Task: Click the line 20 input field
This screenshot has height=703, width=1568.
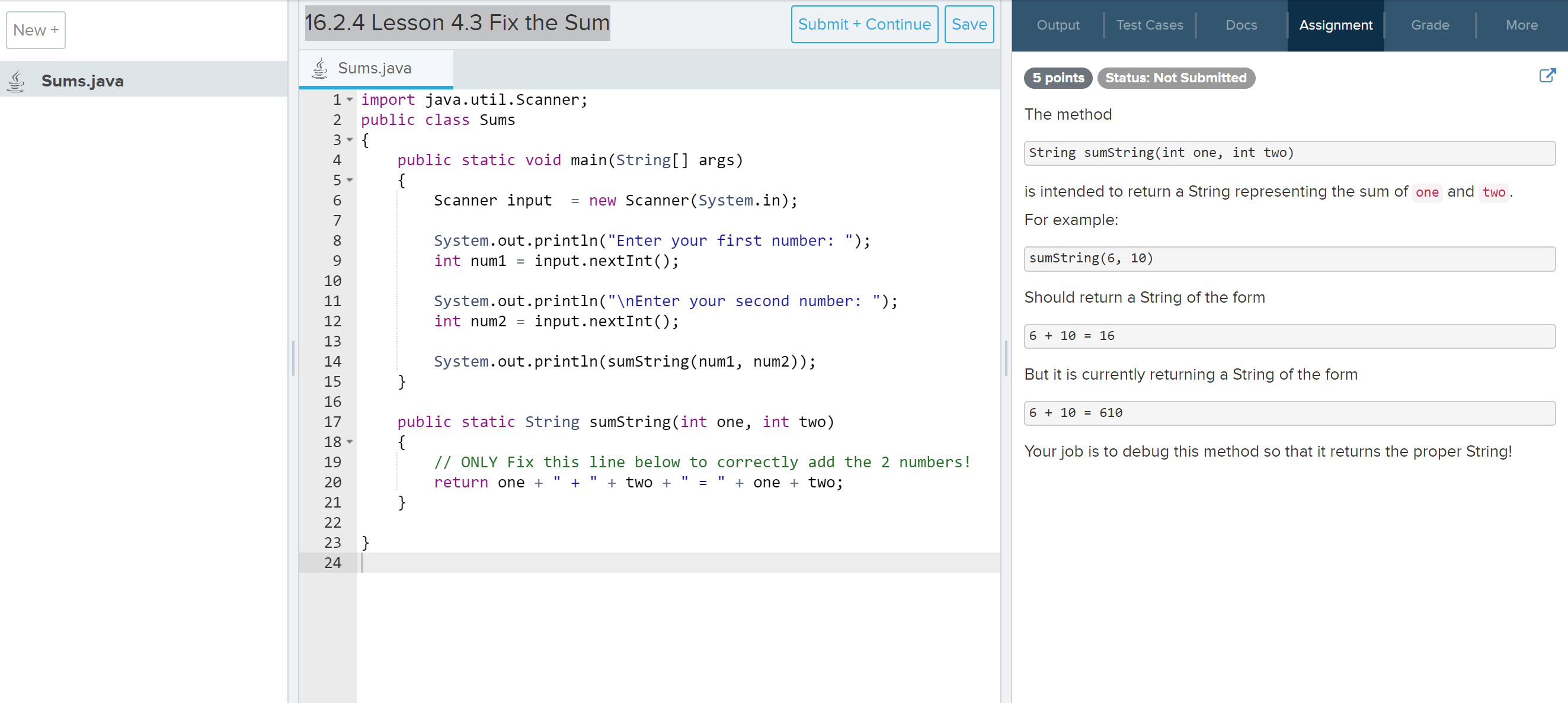Action: tap(638, 482)
